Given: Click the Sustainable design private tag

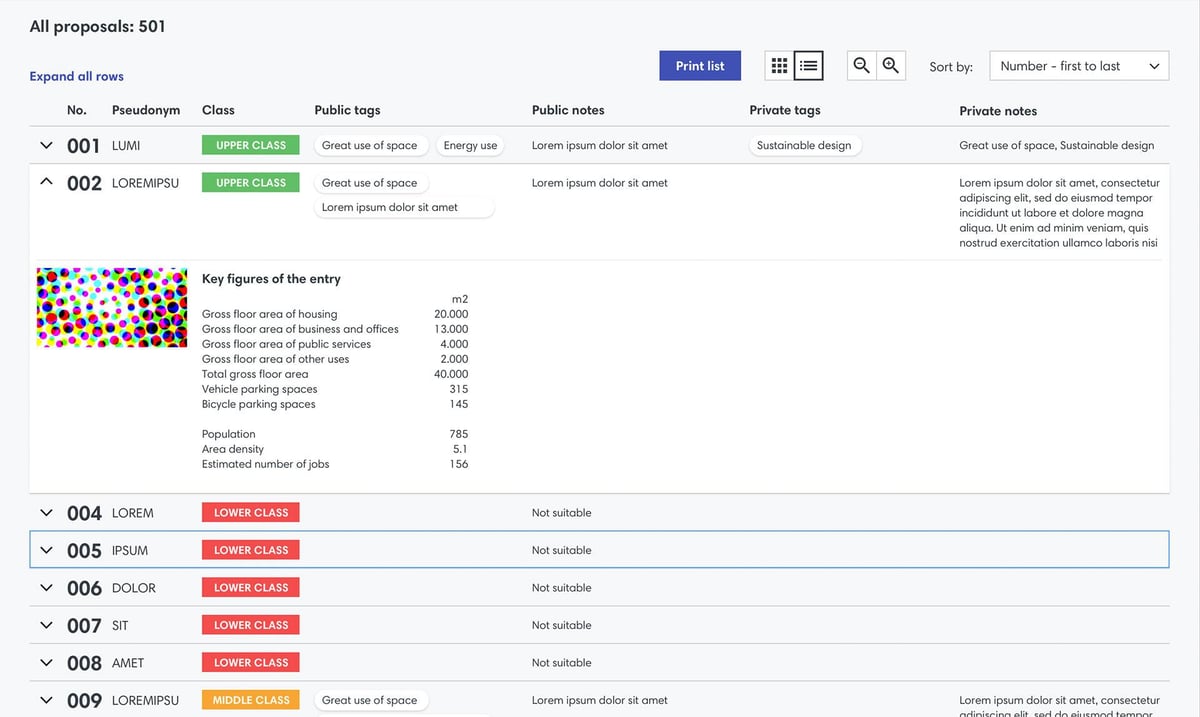Looking at the screenshot, I should pyautogui.click(x=804, y=146).
